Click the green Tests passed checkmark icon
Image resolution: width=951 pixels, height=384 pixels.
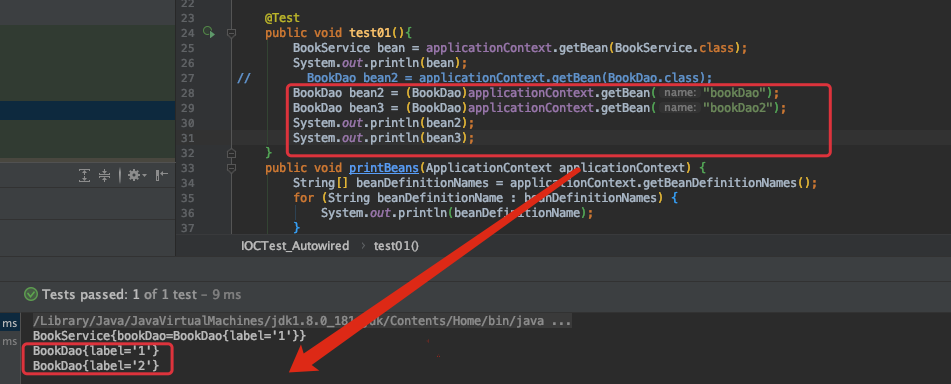pyautogui.click(x=30, y=295)
